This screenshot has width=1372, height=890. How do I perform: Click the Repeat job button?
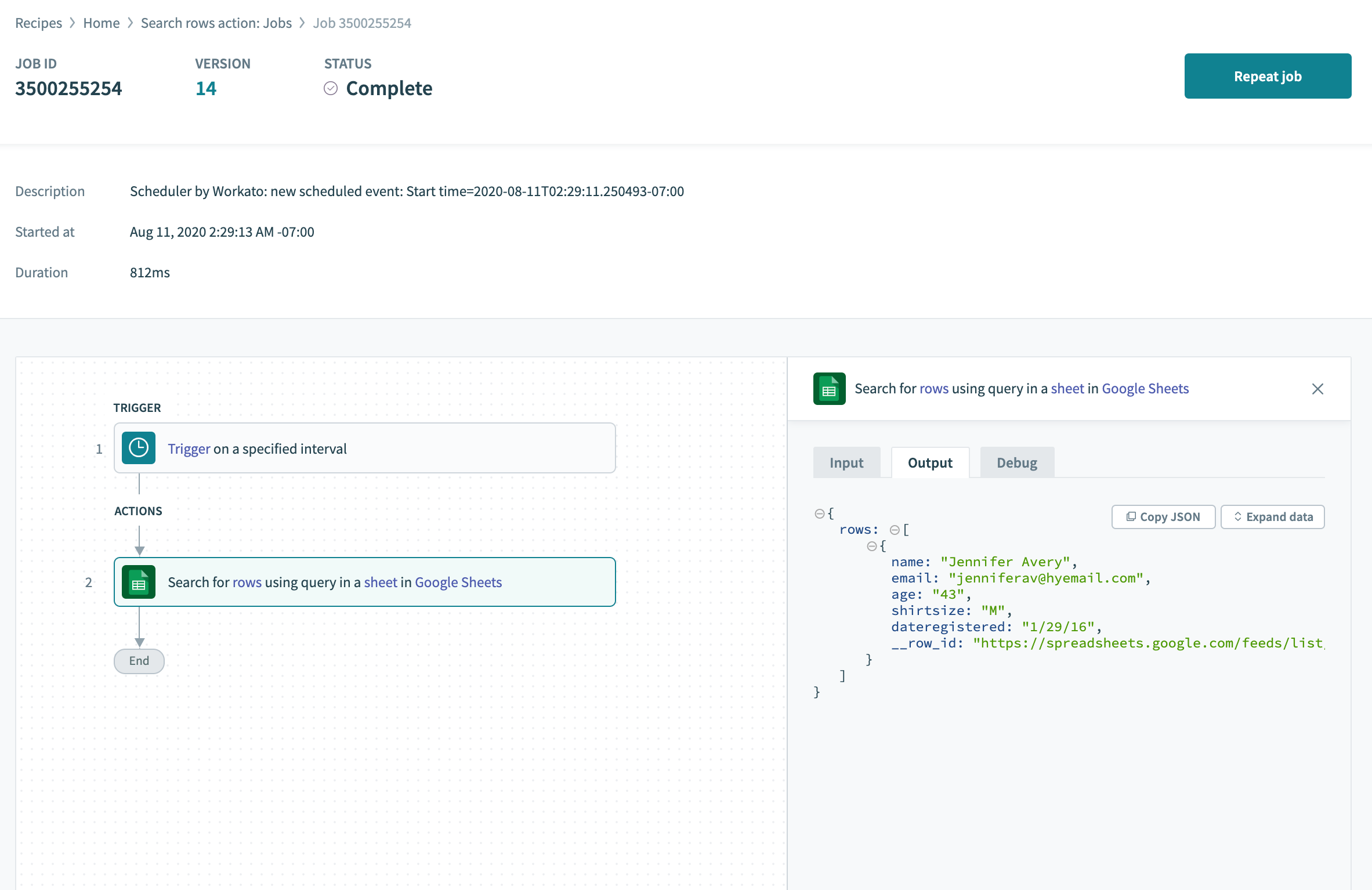1268,76
